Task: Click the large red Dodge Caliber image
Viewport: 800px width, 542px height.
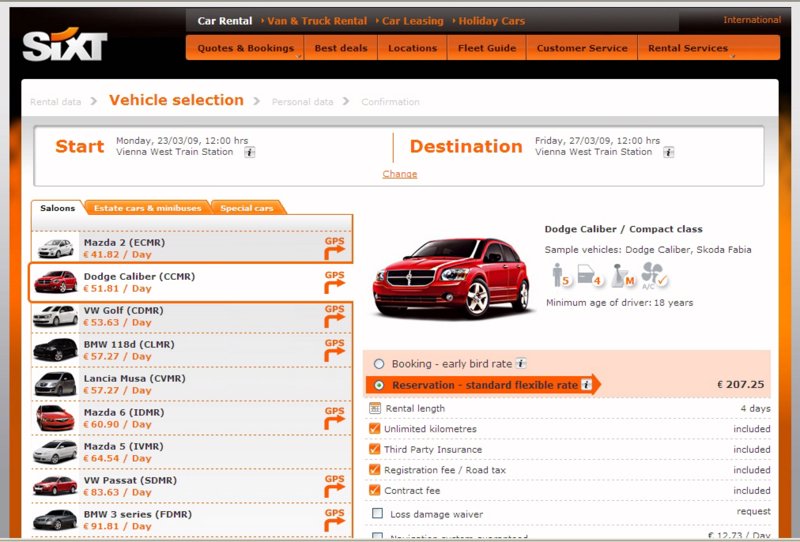Action: coord(452,277)
